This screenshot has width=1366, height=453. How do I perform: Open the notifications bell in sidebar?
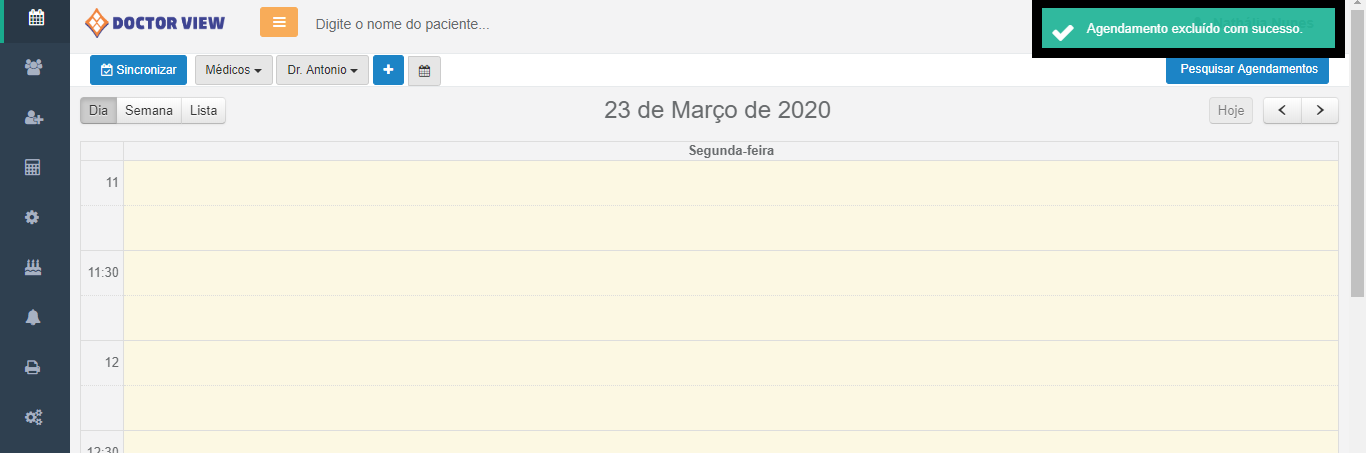point(35,317)
